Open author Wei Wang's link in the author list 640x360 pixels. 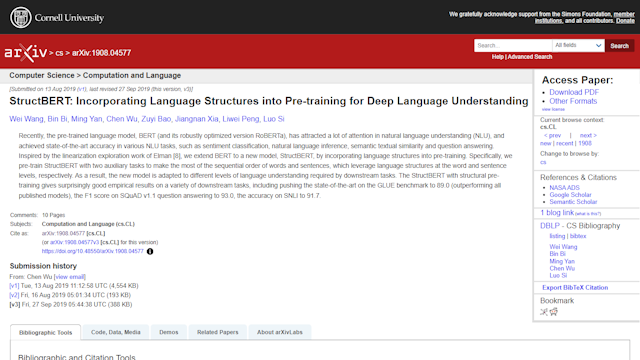[x=26, y=119]
